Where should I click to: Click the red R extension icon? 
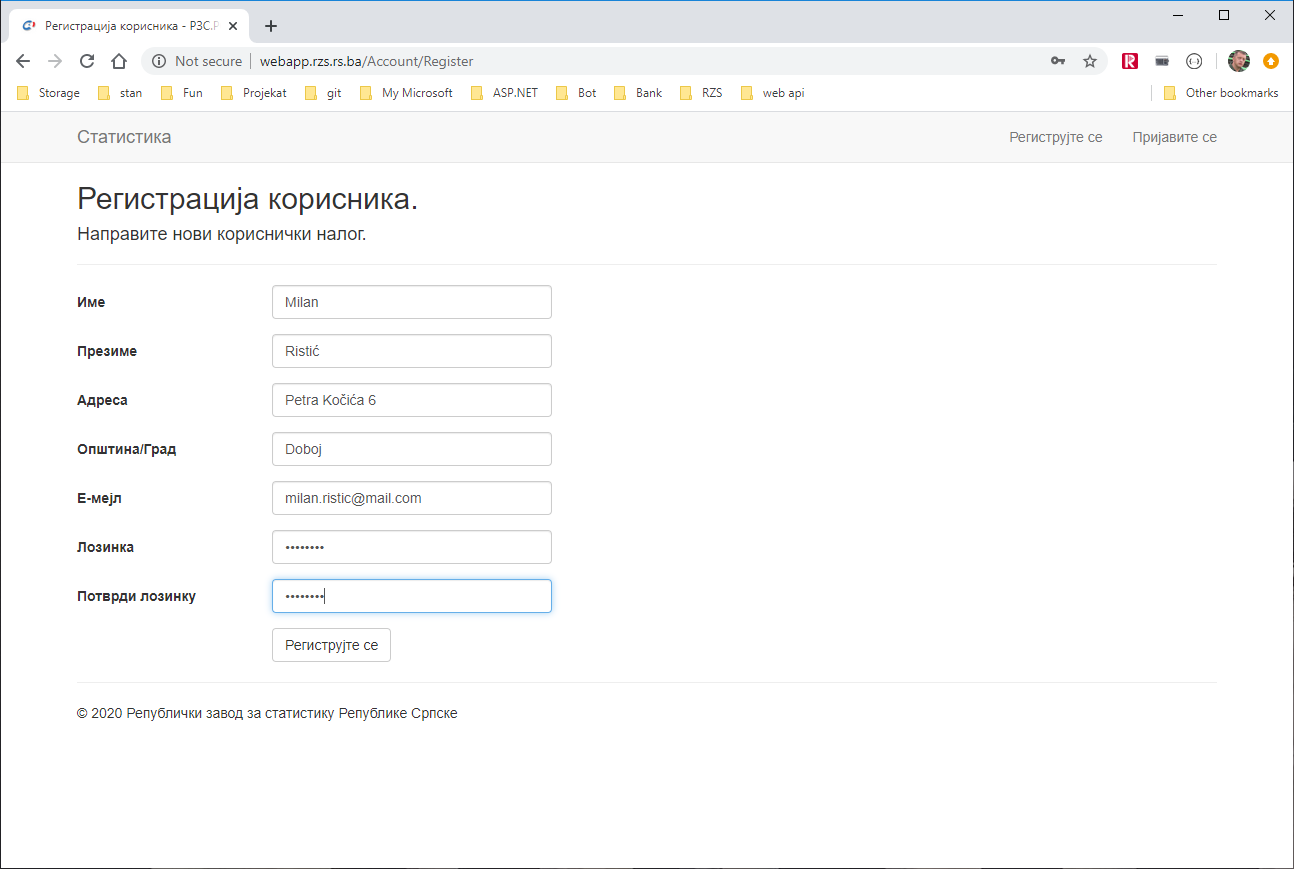1130,61
